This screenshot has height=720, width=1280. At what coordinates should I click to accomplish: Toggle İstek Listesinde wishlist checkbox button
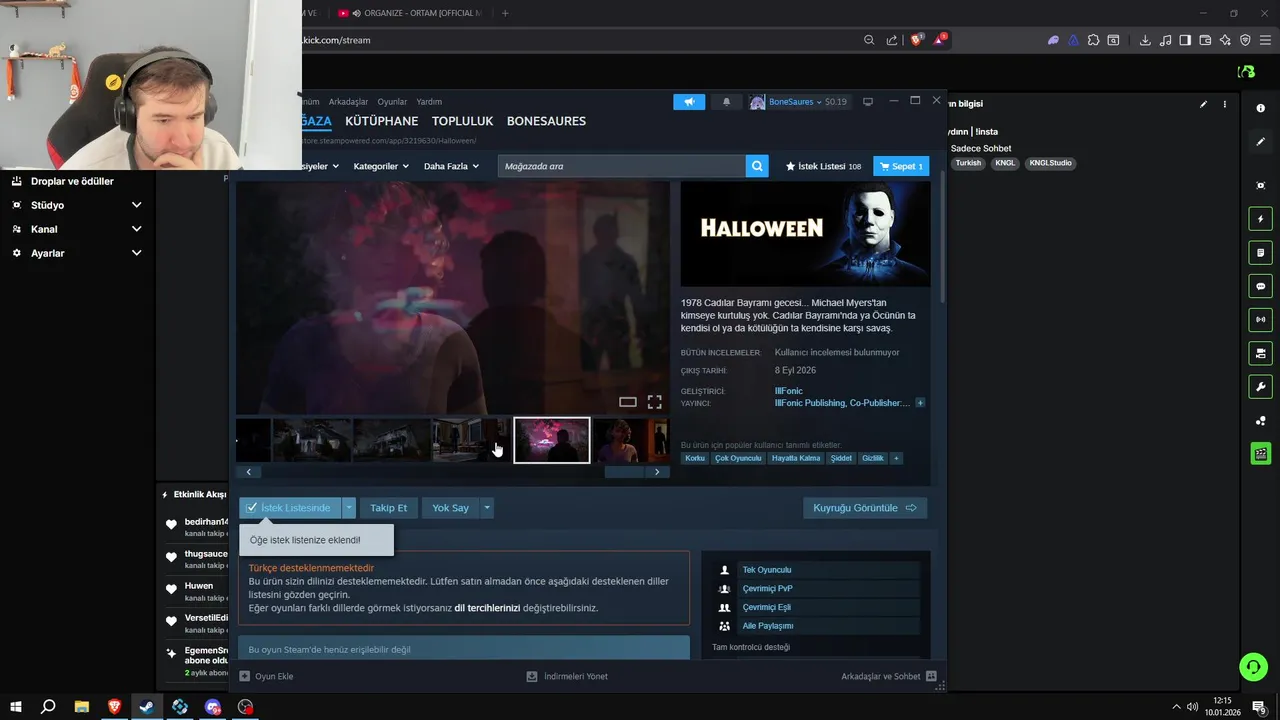[x=290, y=508]
